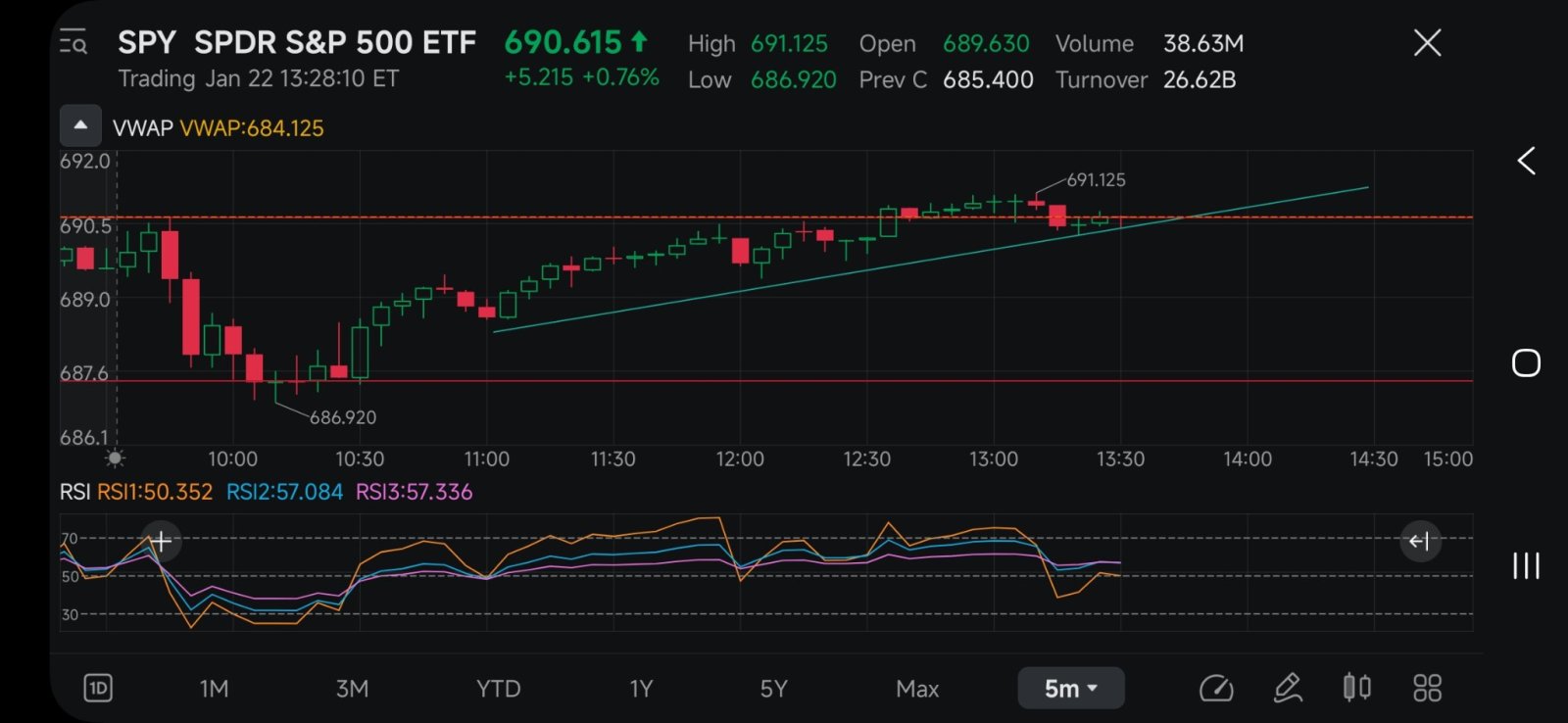The image size is (1568, 723).
Task: Open candlestick chart type settings
Action: coord(1356,687)
